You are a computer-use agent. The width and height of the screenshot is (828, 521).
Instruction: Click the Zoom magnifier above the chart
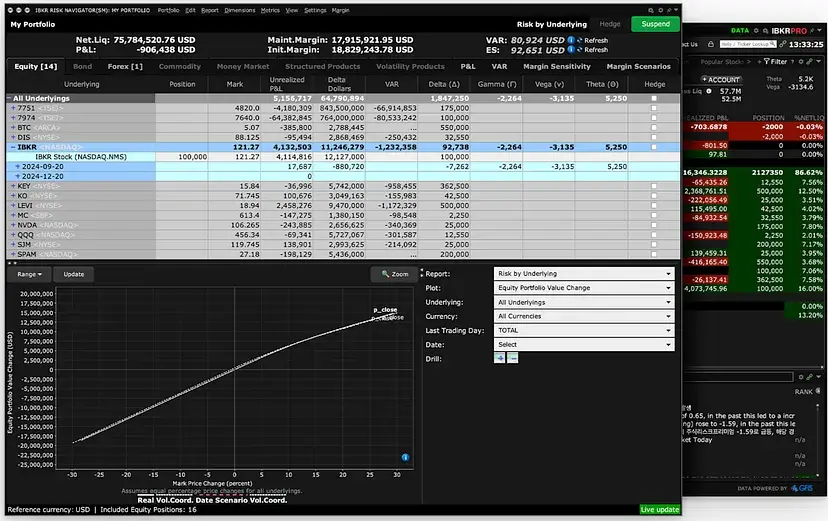coord(394,273)
